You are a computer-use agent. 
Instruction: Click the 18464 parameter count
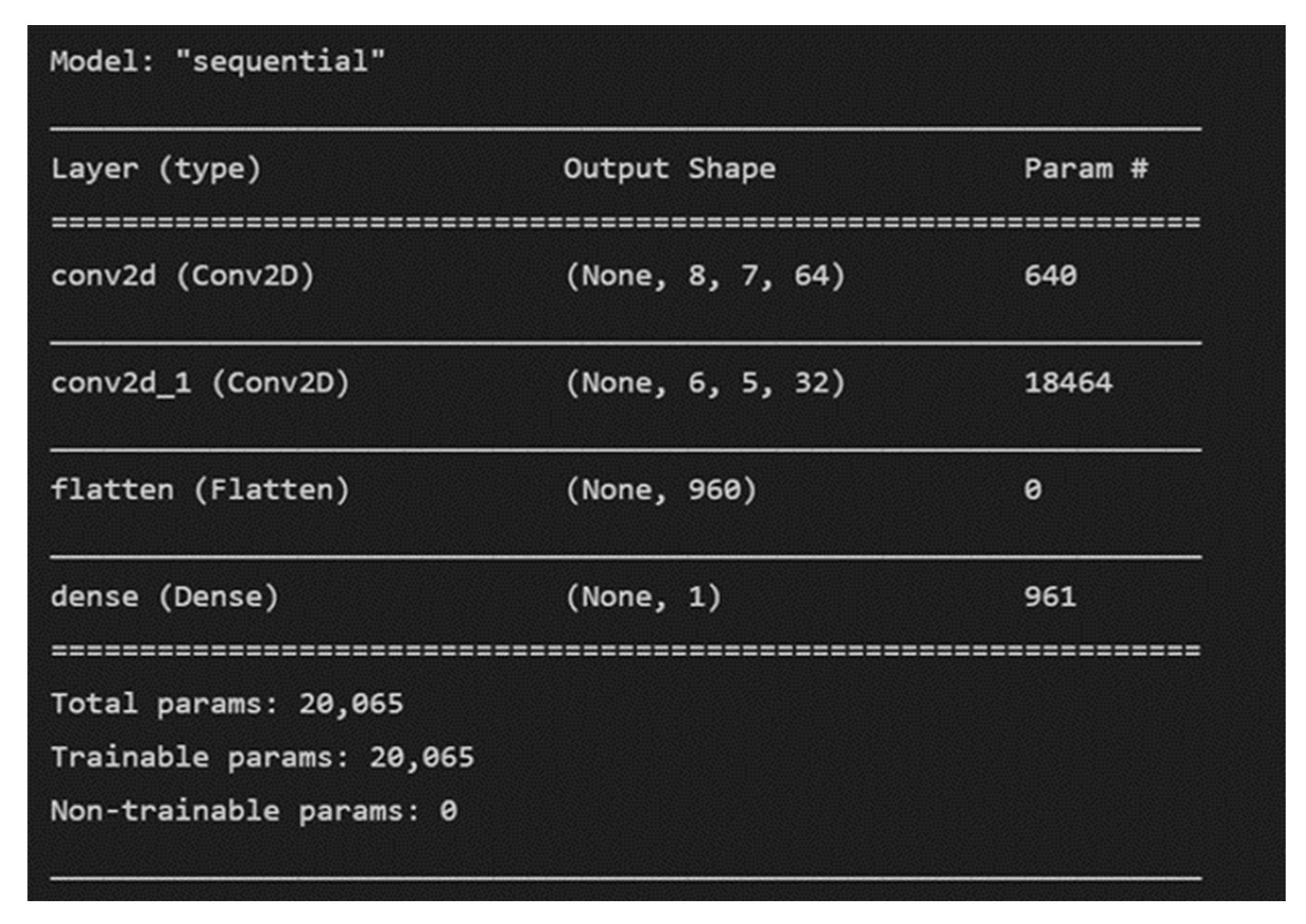1068,383
